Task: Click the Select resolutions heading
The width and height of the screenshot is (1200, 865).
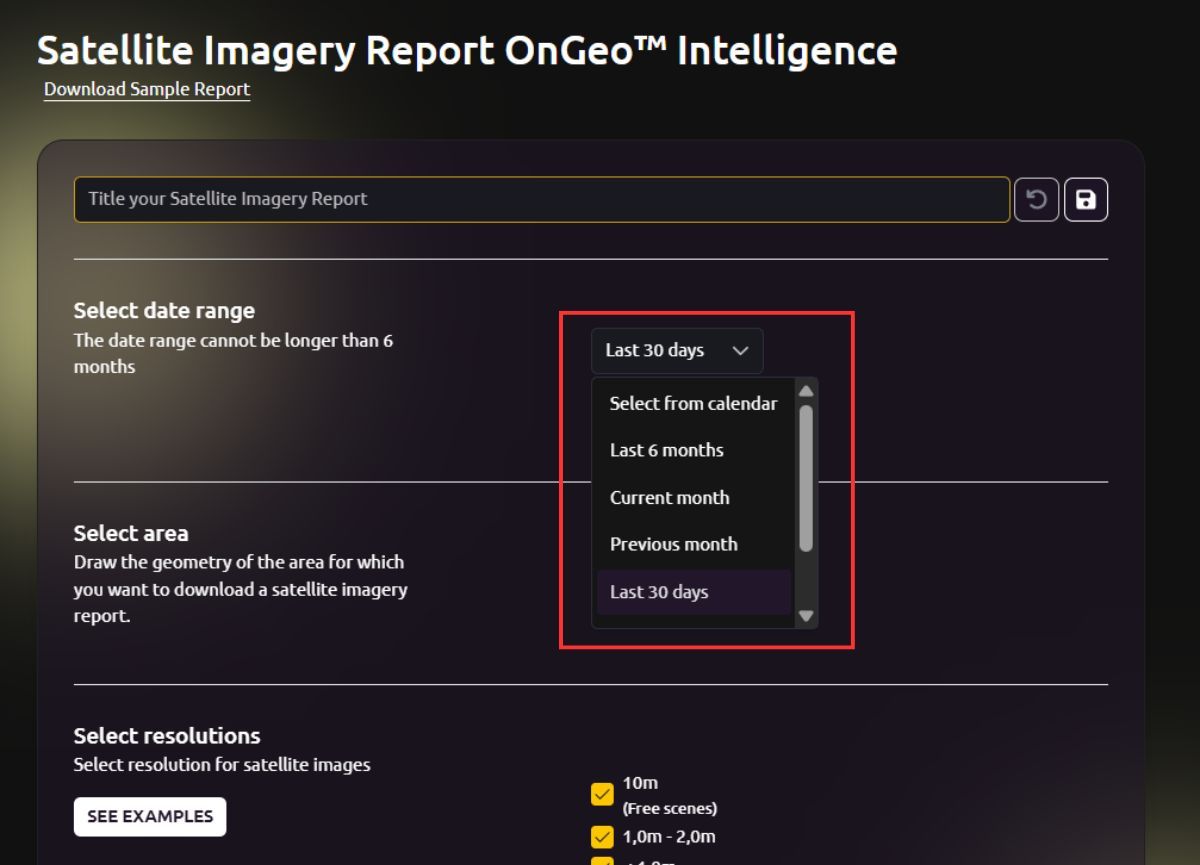Action: [x=167, y=736]
